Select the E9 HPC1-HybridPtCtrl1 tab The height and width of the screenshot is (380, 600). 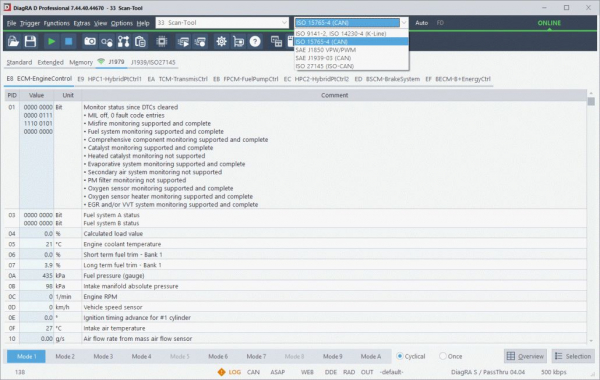[109, 79]
